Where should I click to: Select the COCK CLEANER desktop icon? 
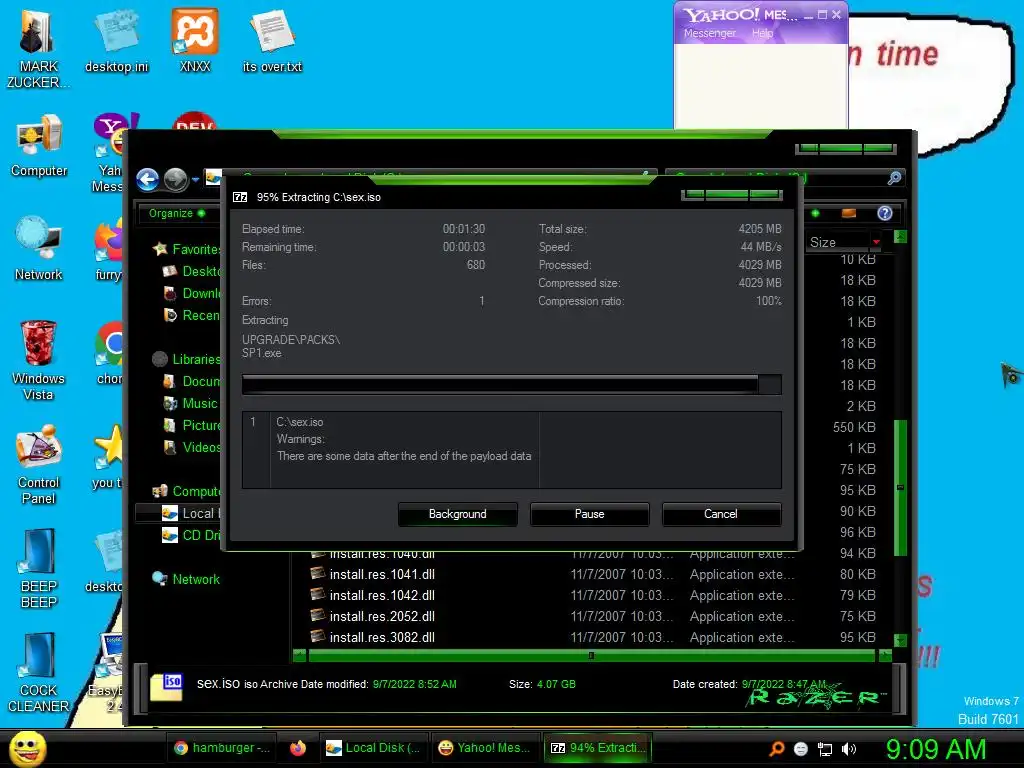[x=39, y=673]
